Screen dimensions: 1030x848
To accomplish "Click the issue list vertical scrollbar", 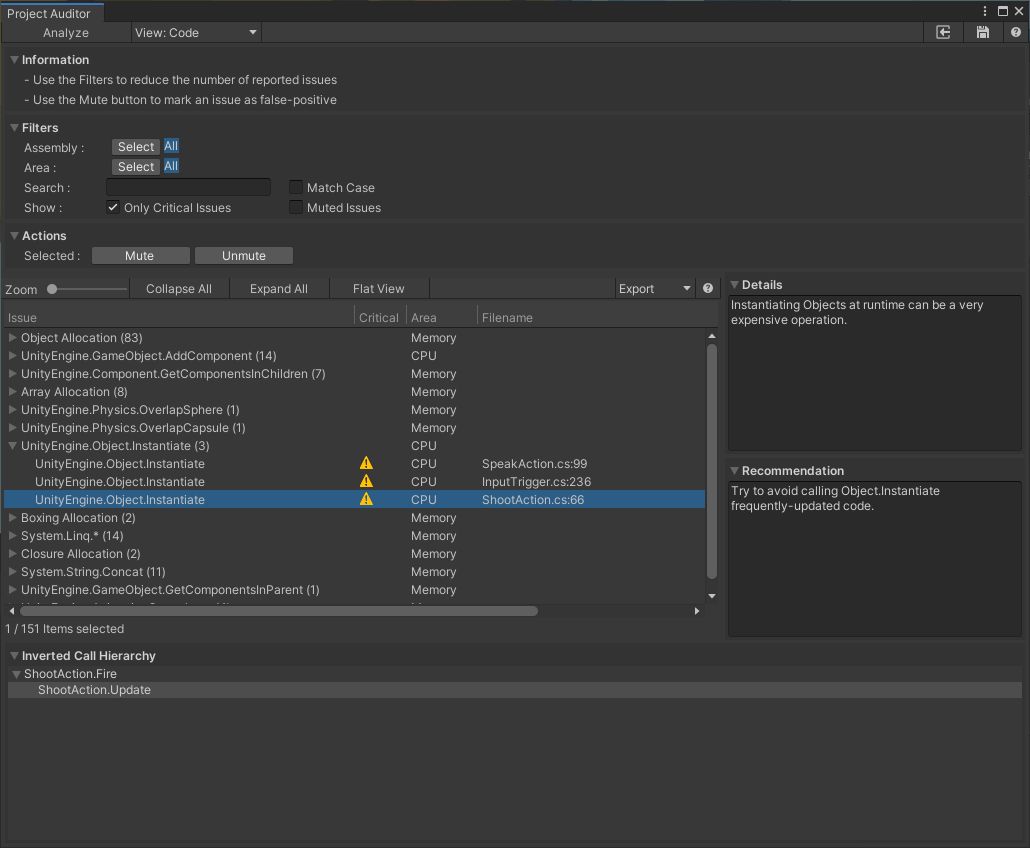I will pyautogui.click(x=711, y=461).
